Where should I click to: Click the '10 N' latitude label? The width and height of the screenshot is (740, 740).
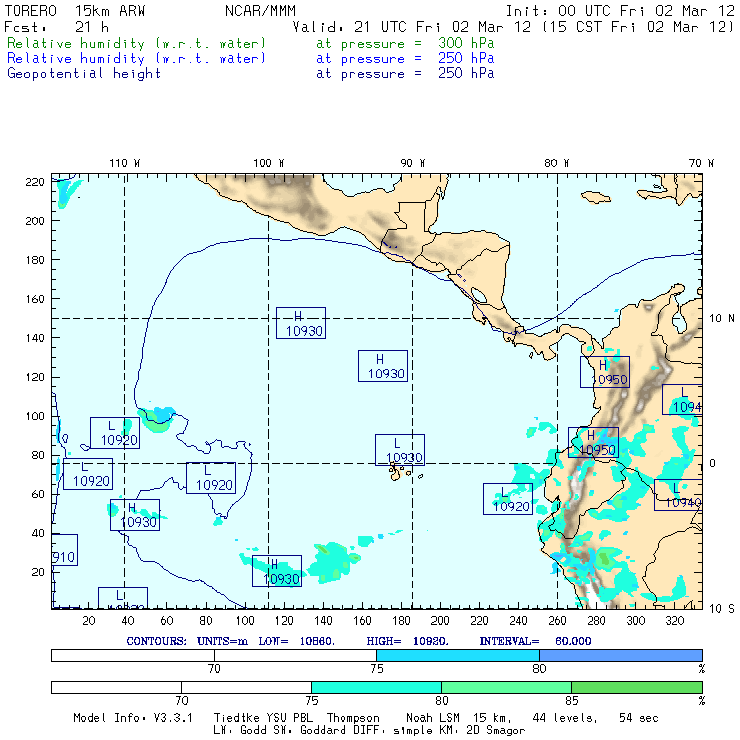pos(722,319)
